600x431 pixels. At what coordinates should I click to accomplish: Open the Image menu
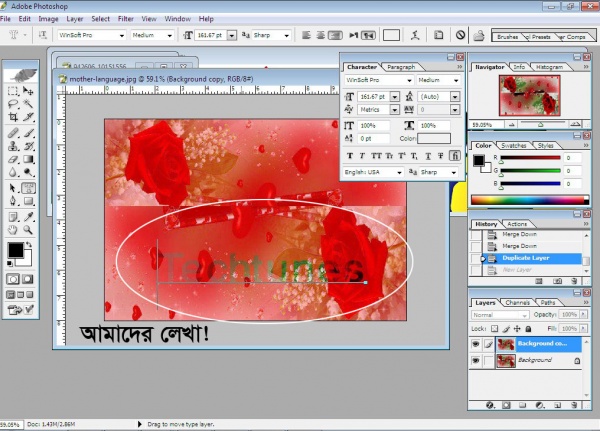(x=48, y=19)
